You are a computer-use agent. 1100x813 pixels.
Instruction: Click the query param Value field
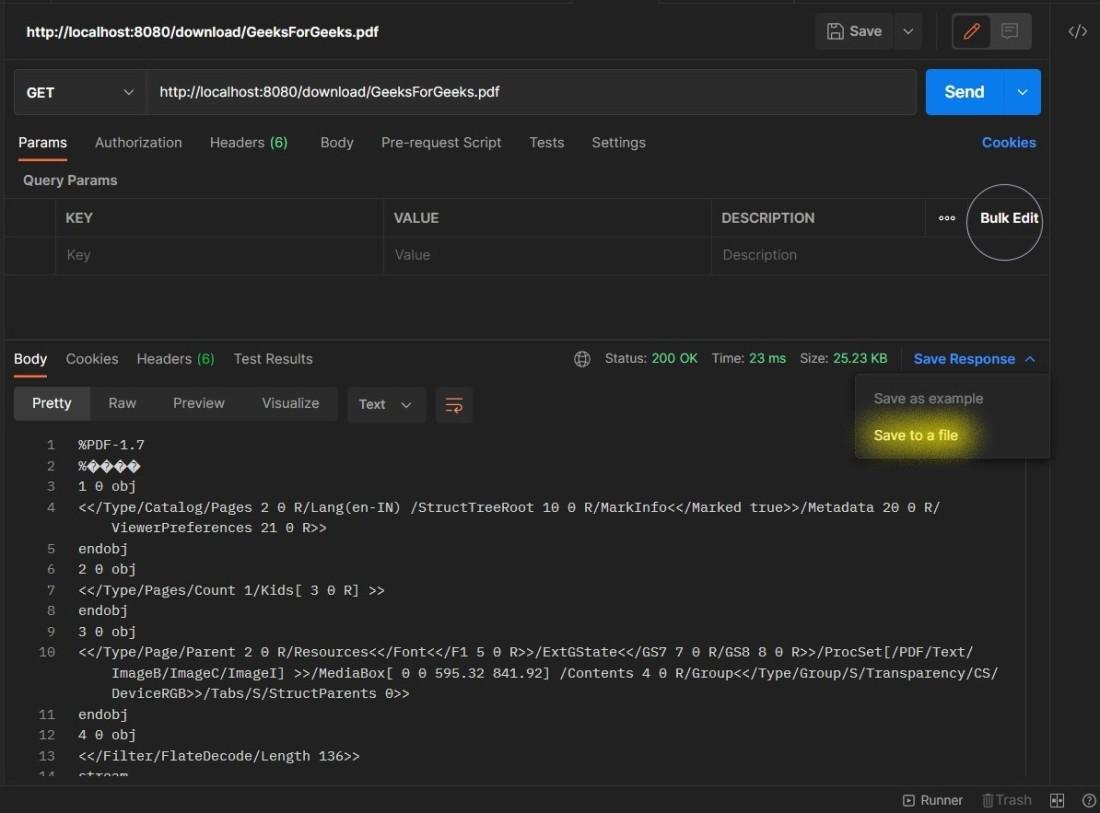click(547, 255)
